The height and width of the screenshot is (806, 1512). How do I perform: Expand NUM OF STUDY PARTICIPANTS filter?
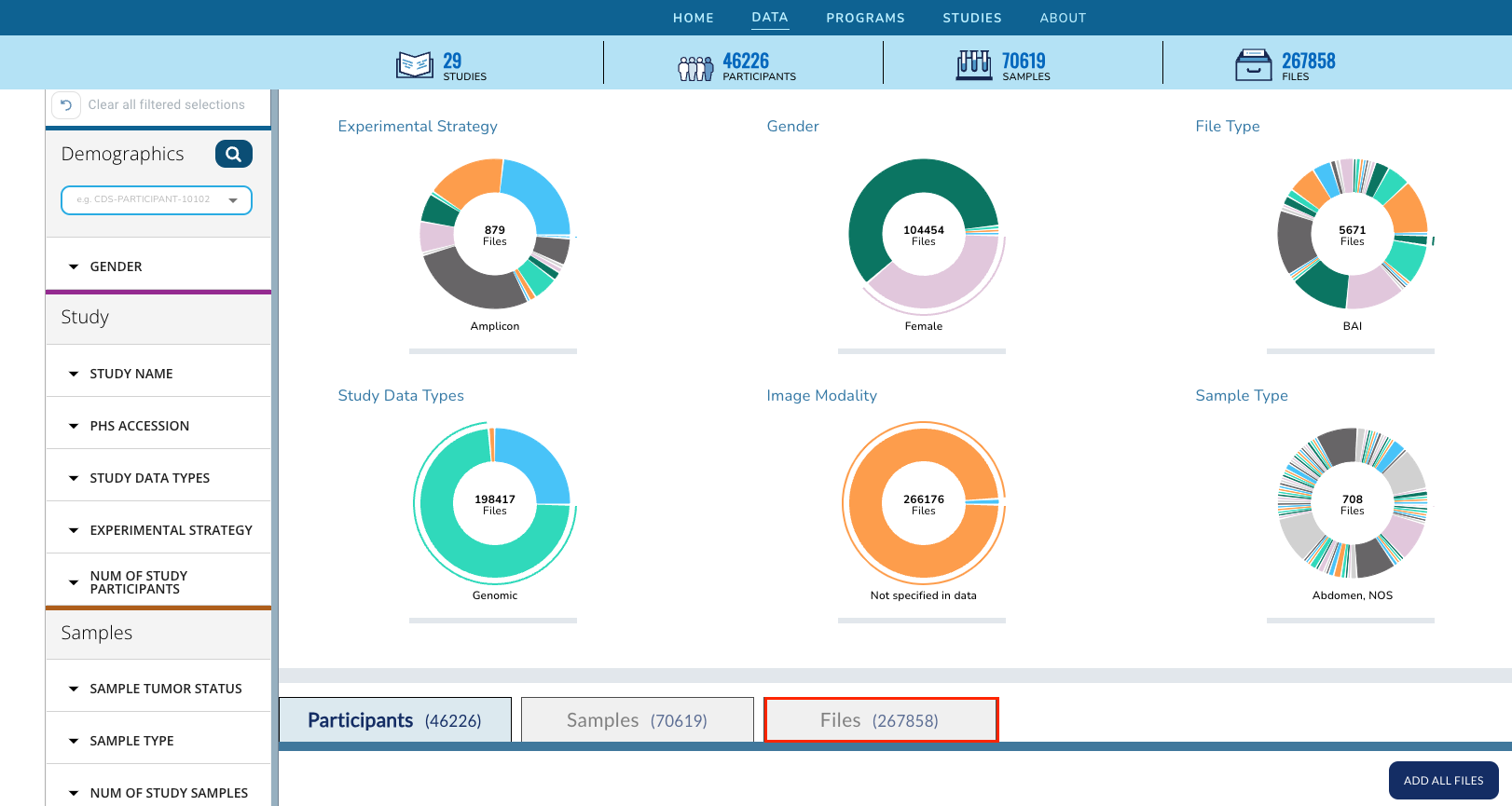tap(158, 582)
